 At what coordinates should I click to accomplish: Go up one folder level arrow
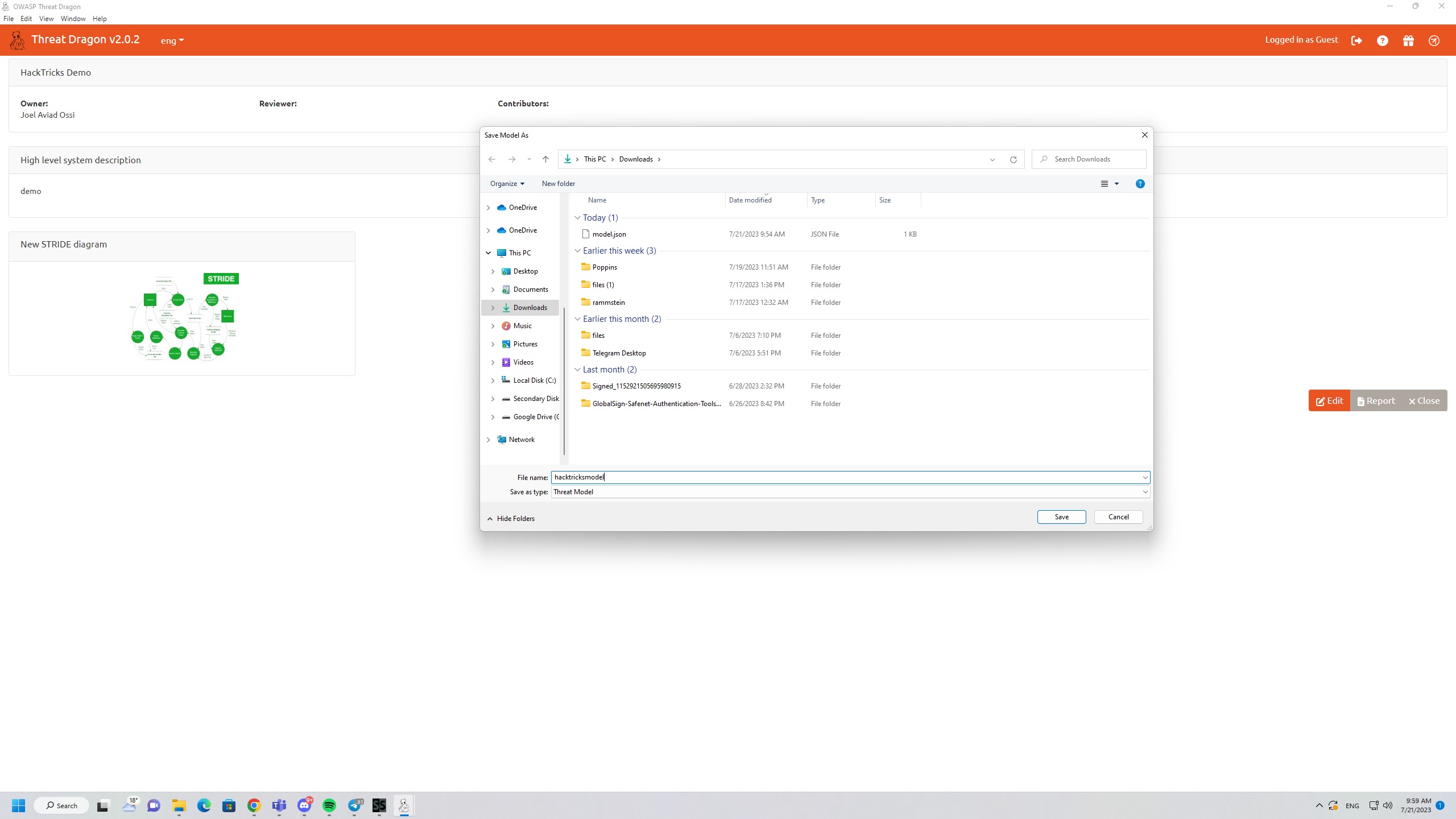coord(545,159)
